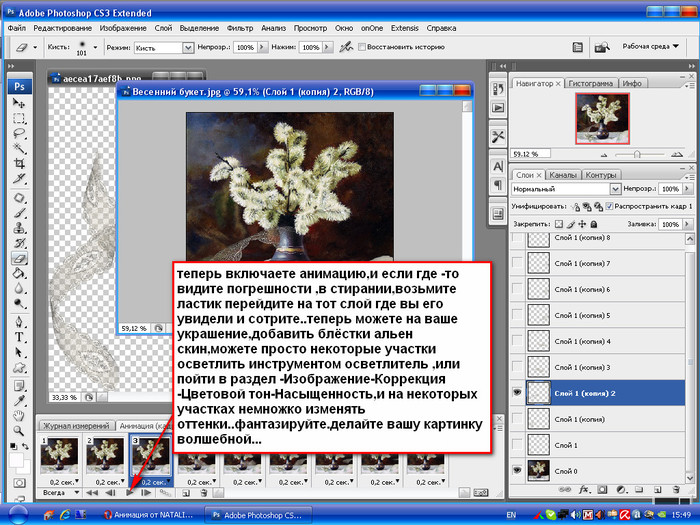Open looping options Всегда dropdown
Screen dimensions: 700x525
[61, 493]
